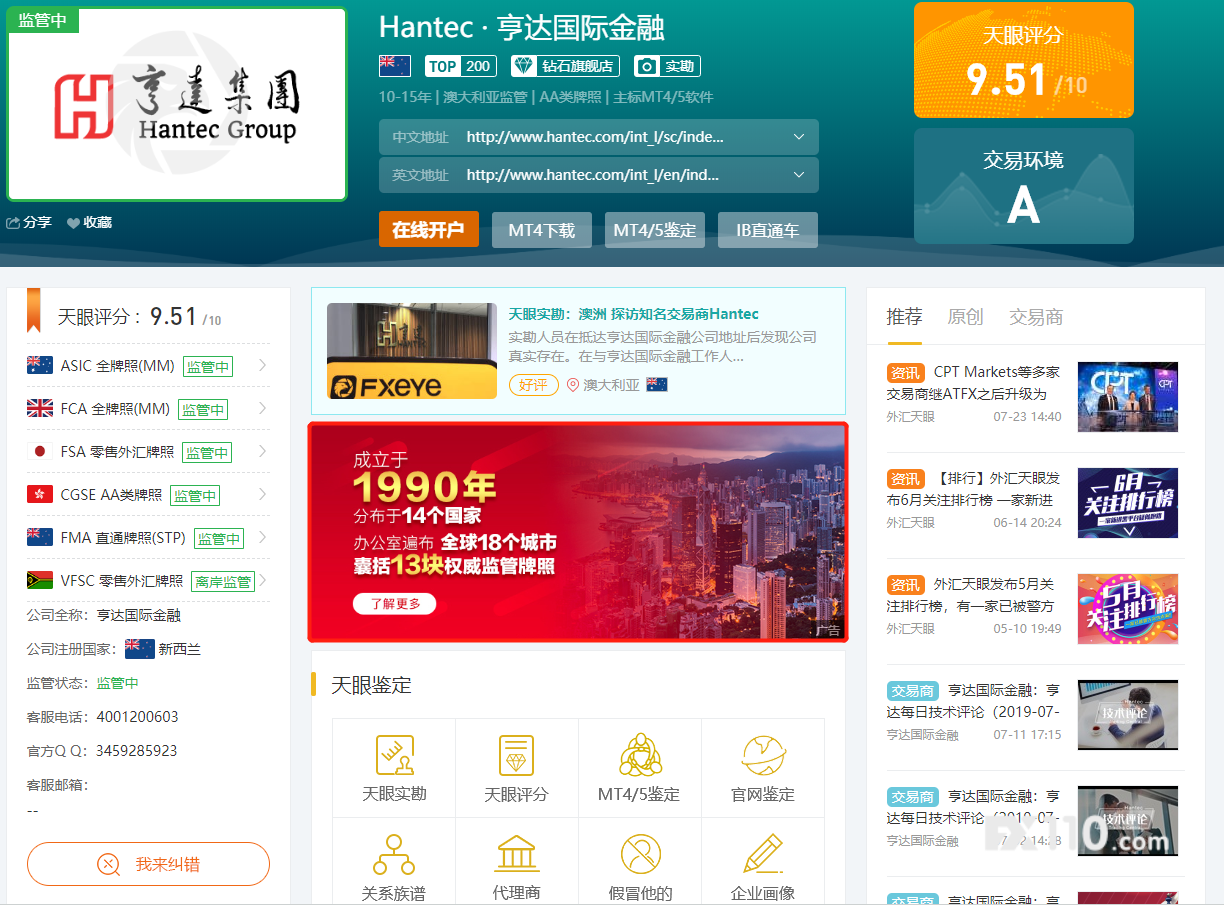Open the 企业画像 pencil icon

click(763, 855)
